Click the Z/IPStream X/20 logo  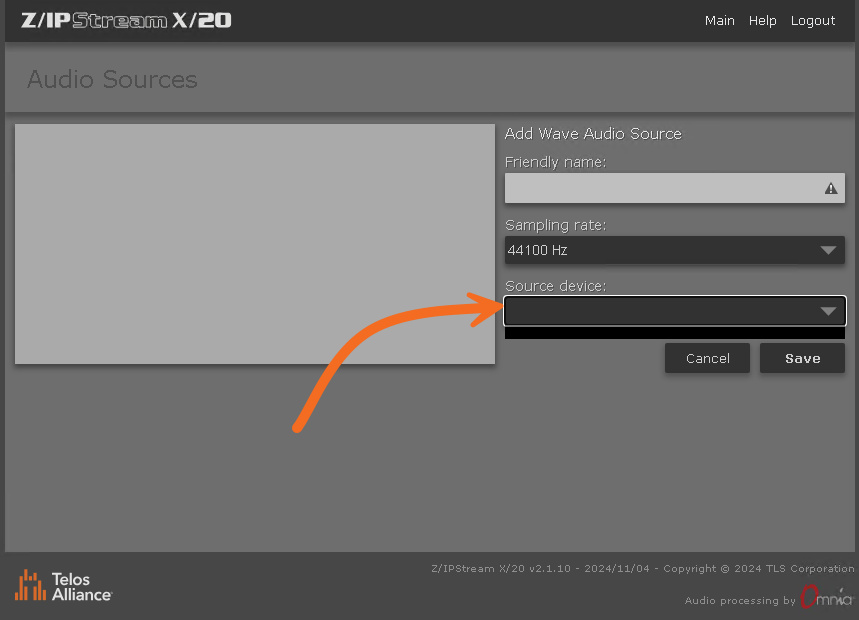pos(126,20)
